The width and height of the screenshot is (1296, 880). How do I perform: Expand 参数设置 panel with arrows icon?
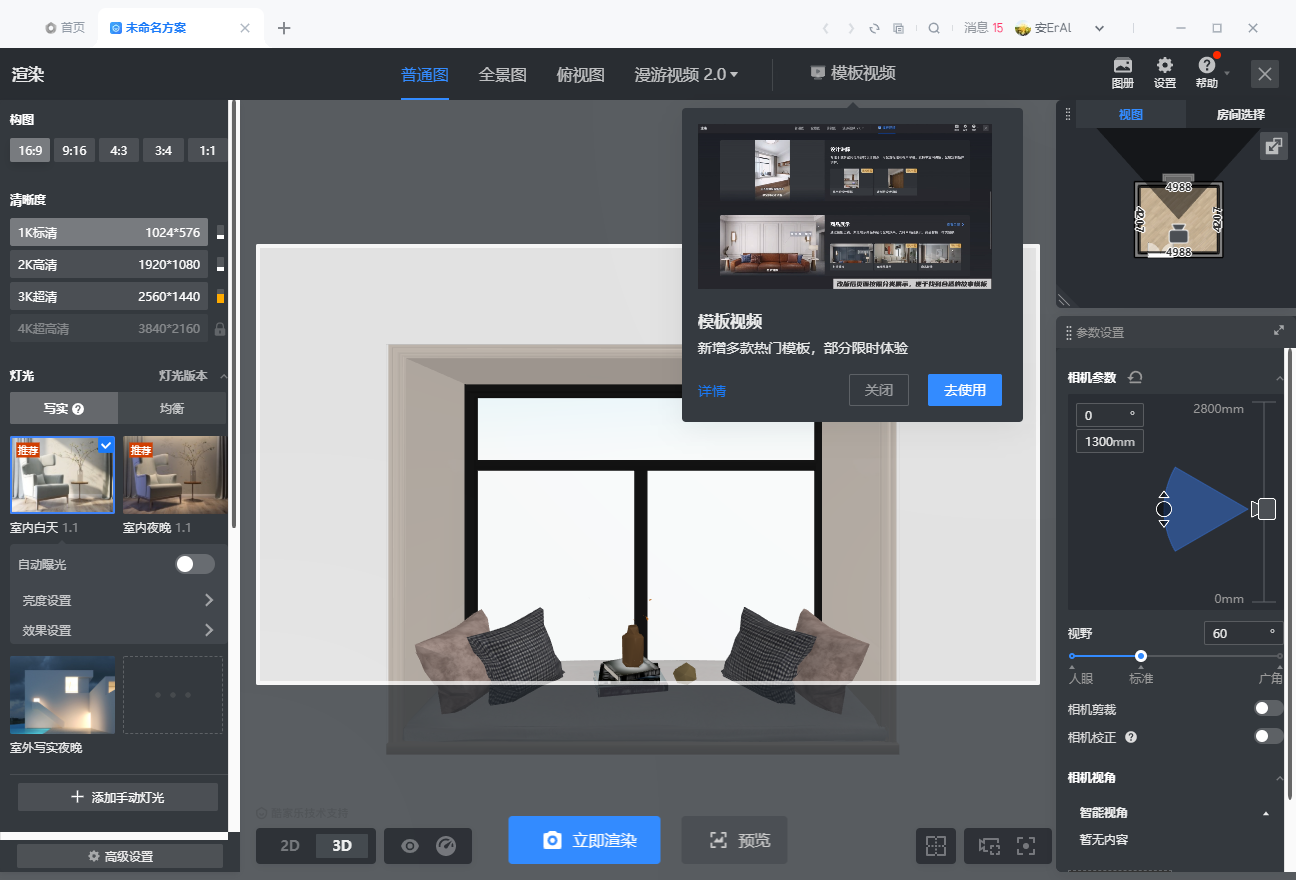1278,330
